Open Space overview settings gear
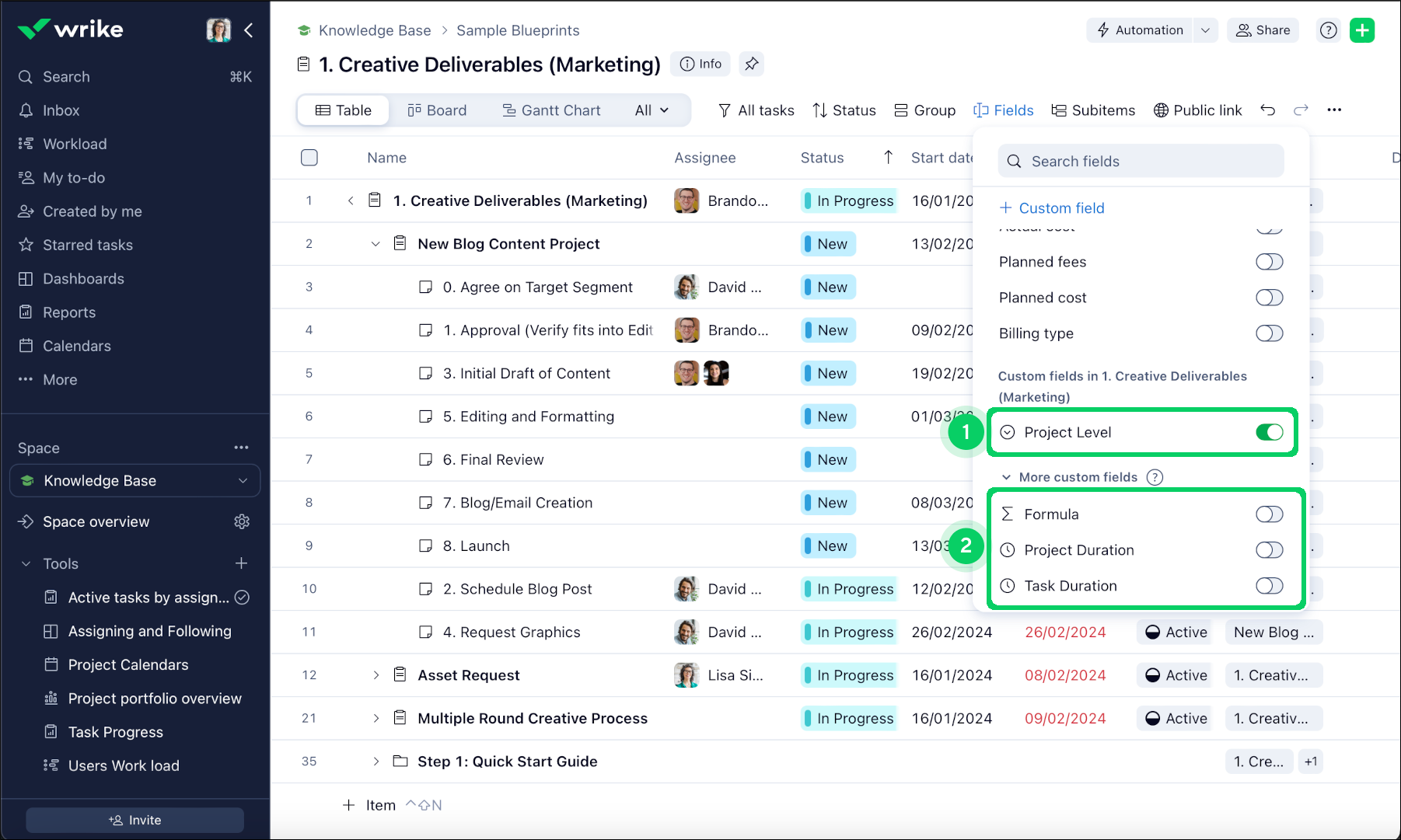Screen dimensions: 1401x840 [242, 521]
